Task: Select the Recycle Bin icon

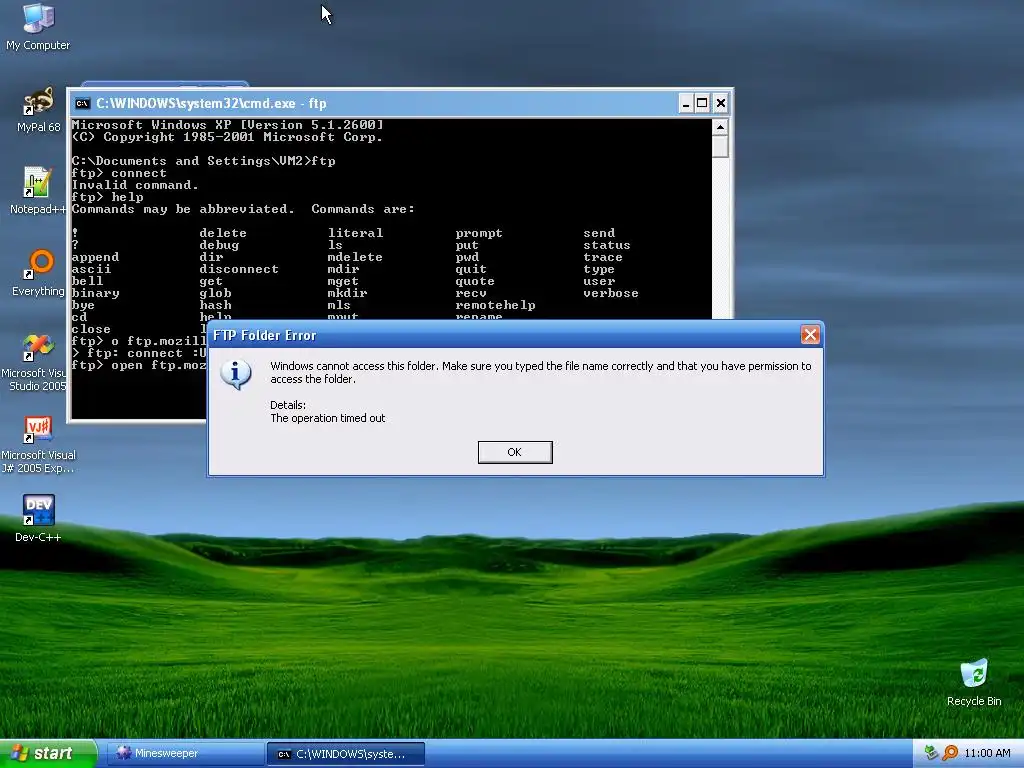Action: pos(974,682)
